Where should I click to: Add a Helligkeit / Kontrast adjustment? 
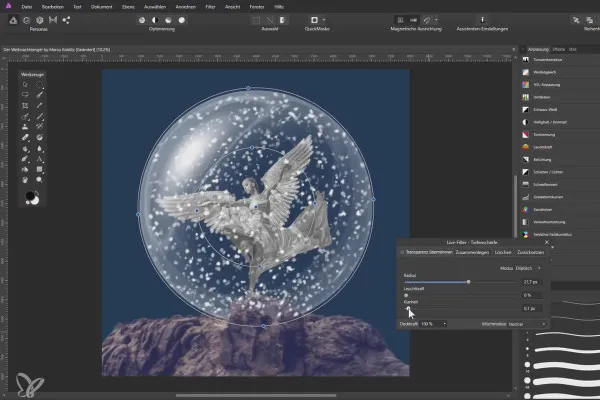[560, 122]
